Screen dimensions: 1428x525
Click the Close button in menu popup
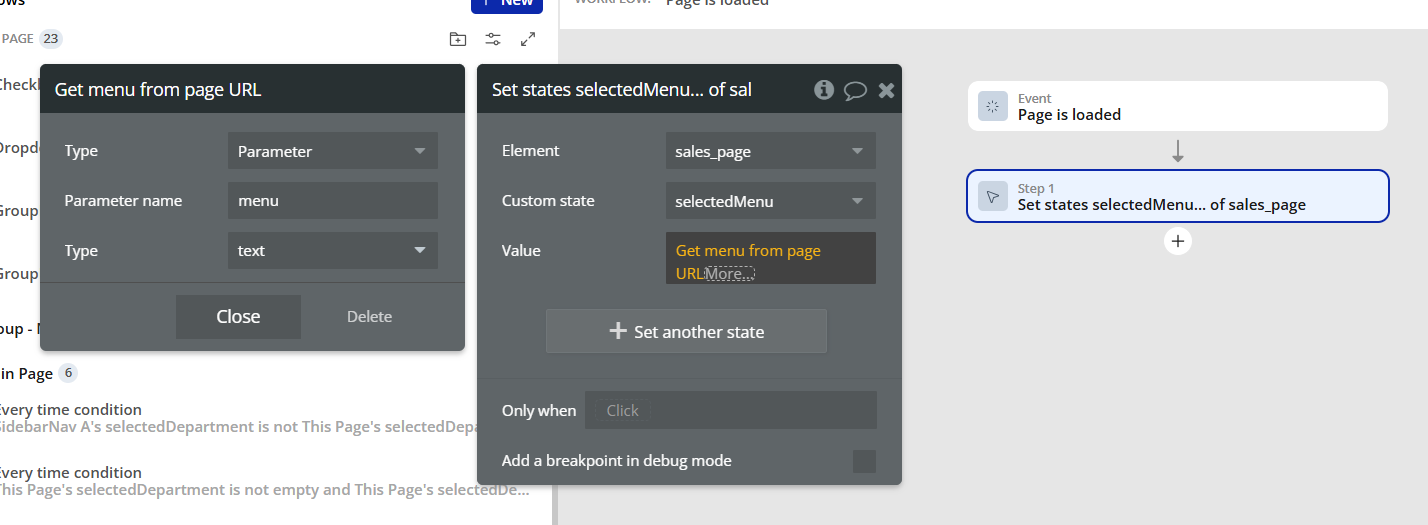(x=238, y=317)
